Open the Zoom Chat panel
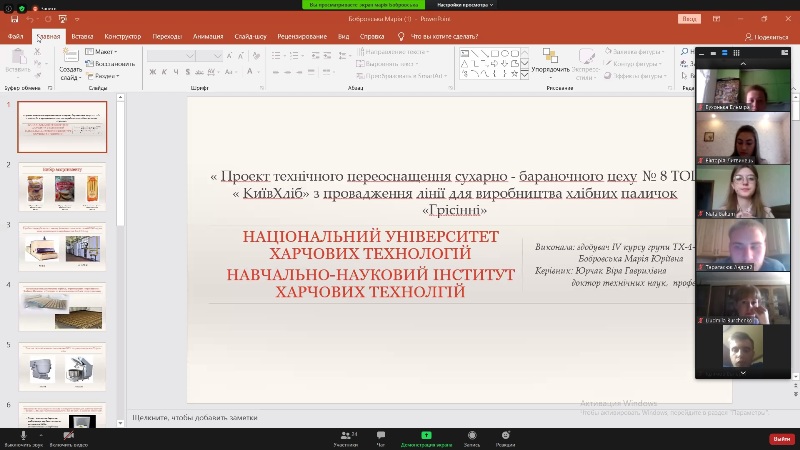Image resolution: width=800 pixels, height=450 pixels. [x=380, y=437]
